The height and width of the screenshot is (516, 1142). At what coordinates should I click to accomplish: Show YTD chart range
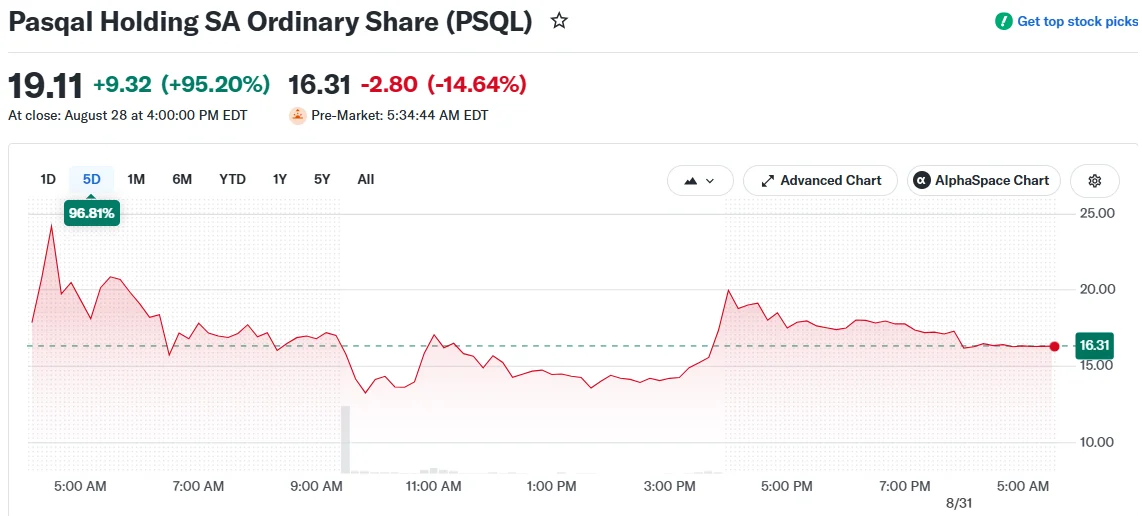click(232, 179)
